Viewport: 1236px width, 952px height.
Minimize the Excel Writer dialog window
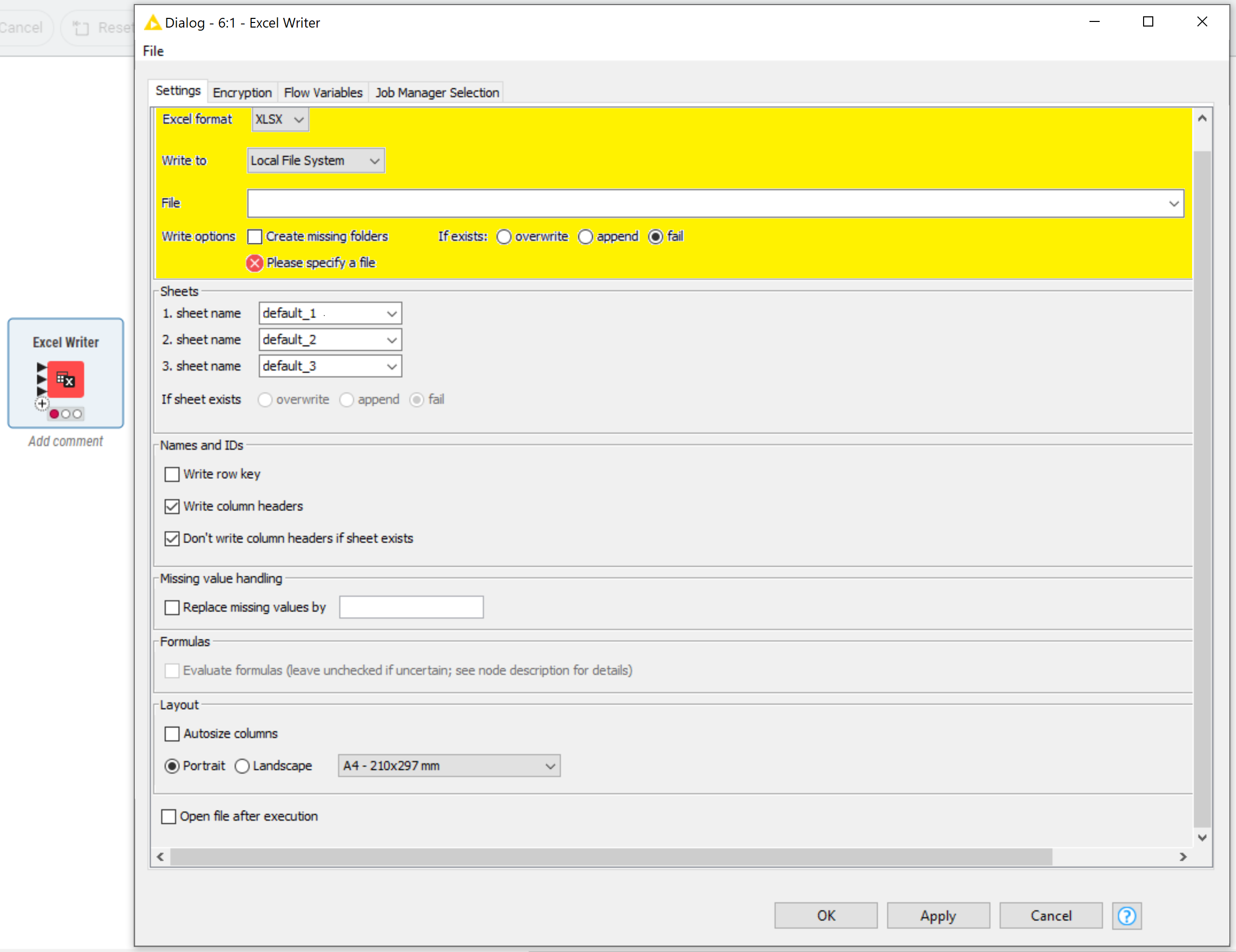click(x=1094, y=21)
